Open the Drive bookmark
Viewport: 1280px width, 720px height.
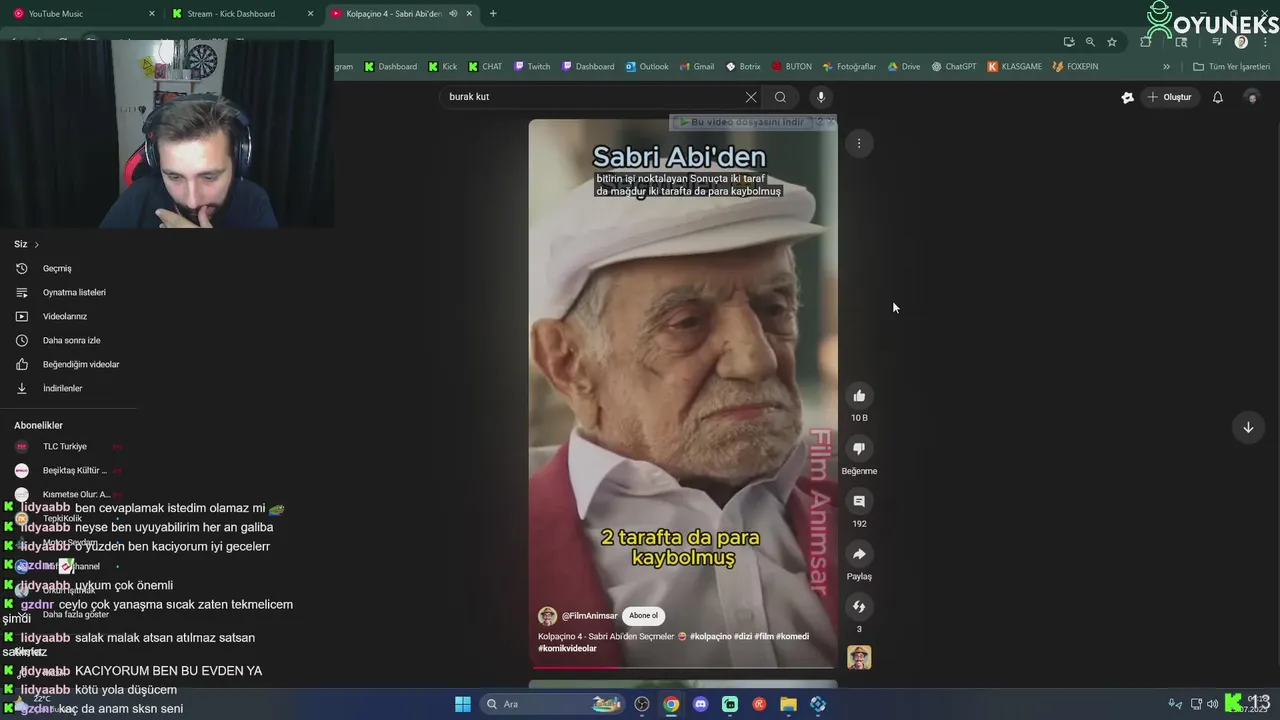[904, 67]
